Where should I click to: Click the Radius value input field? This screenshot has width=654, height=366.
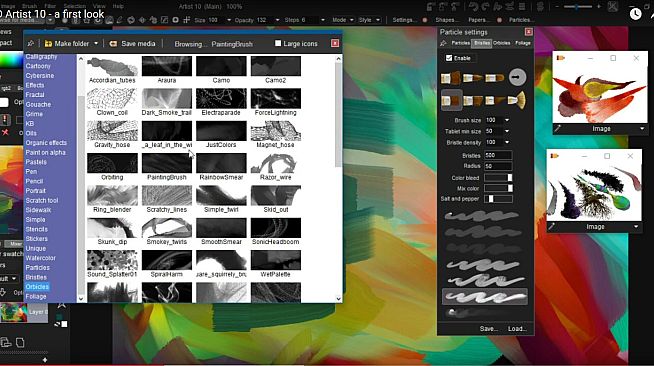click(x=498, y=166)
